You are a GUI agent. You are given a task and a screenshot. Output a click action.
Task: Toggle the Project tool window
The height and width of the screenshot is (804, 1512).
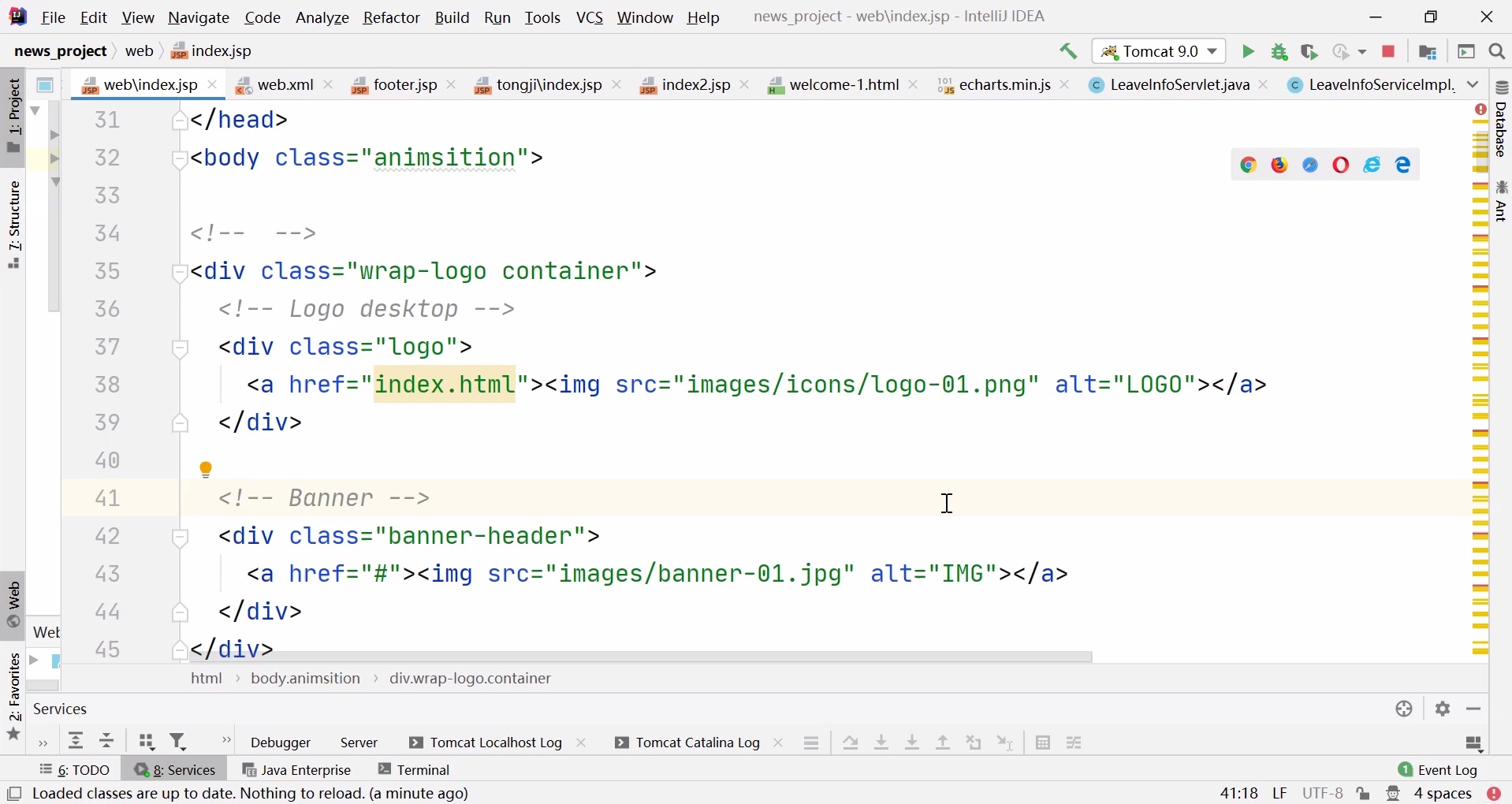[x=13, y=117]
